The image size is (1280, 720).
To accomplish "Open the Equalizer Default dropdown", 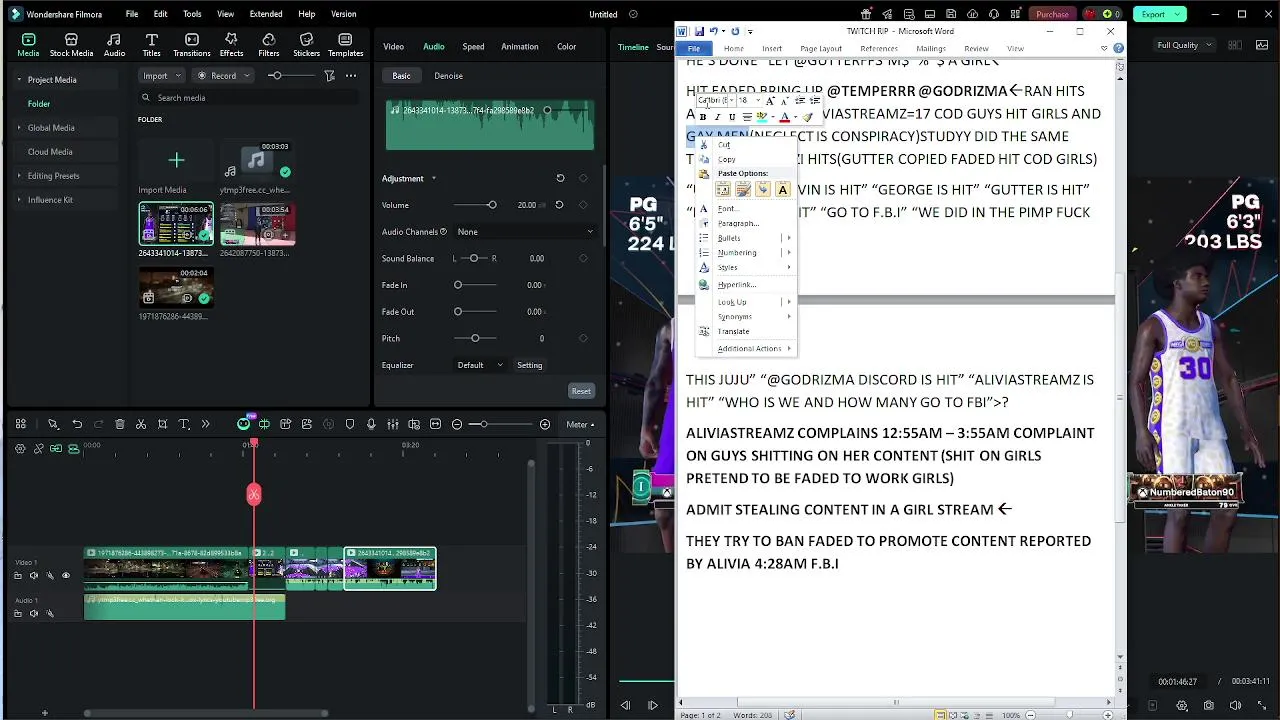I will (480, 365).
